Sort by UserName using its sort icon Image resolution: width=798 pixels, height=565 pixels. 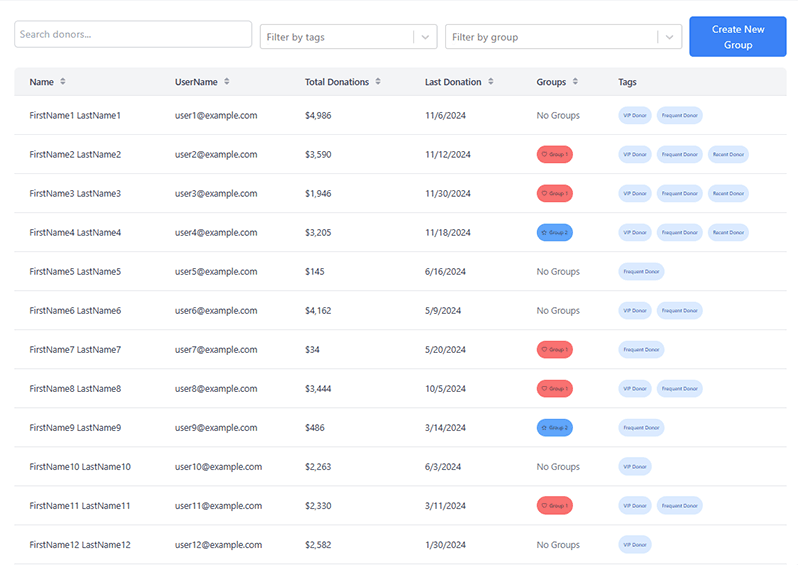click(x=227, y=82)
